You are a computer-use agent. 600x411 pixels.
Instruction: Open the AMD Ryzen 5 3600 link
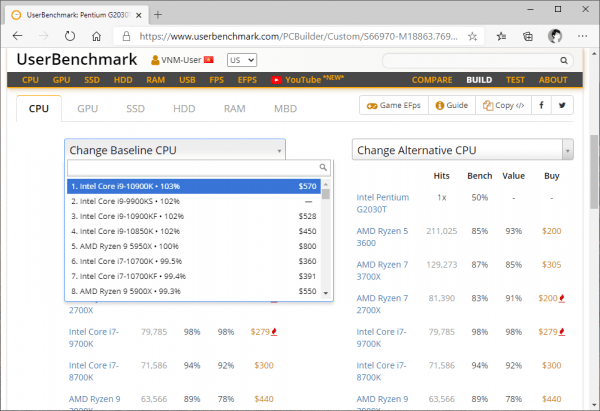[x=382, y=237]
